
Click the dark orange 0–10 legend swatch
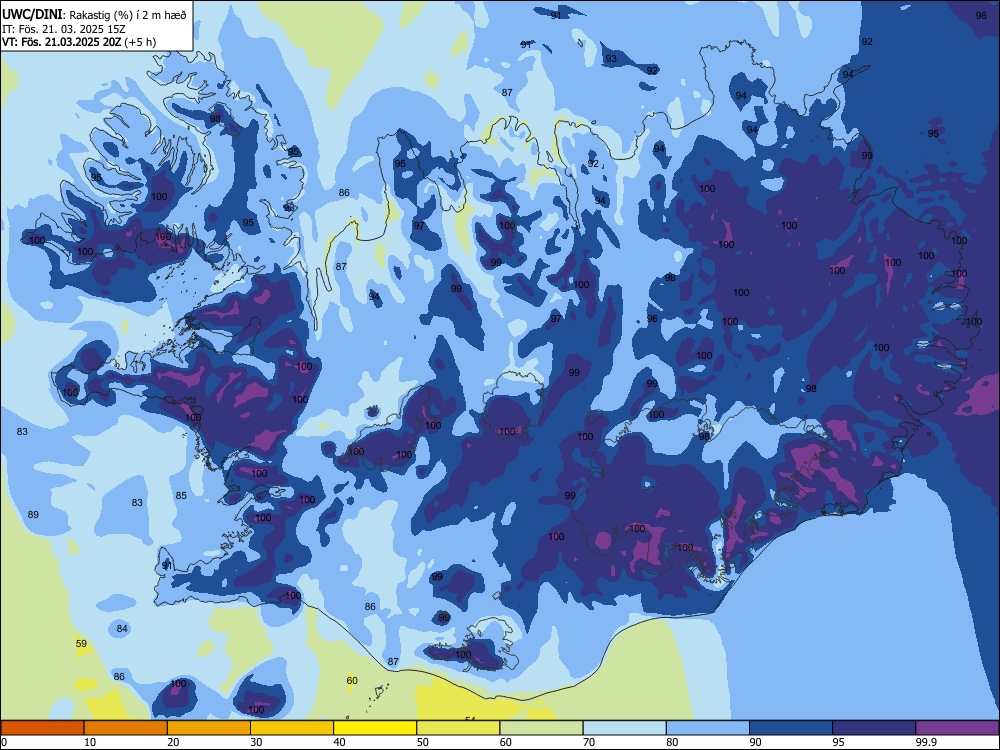pyautogui.click(x=42, y=728)
